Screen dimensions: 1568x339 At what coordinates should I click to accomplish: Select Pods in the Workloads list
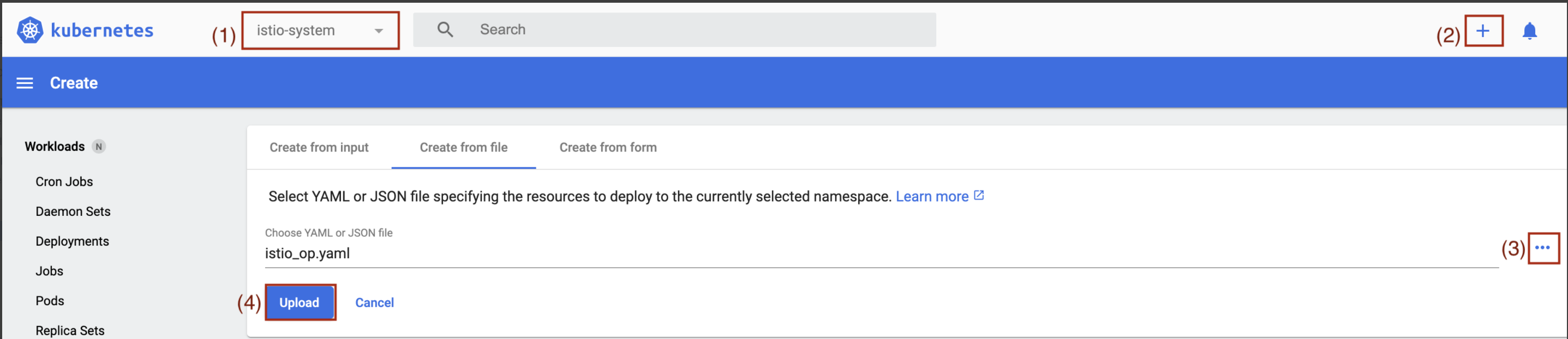[x=49, y=301]
